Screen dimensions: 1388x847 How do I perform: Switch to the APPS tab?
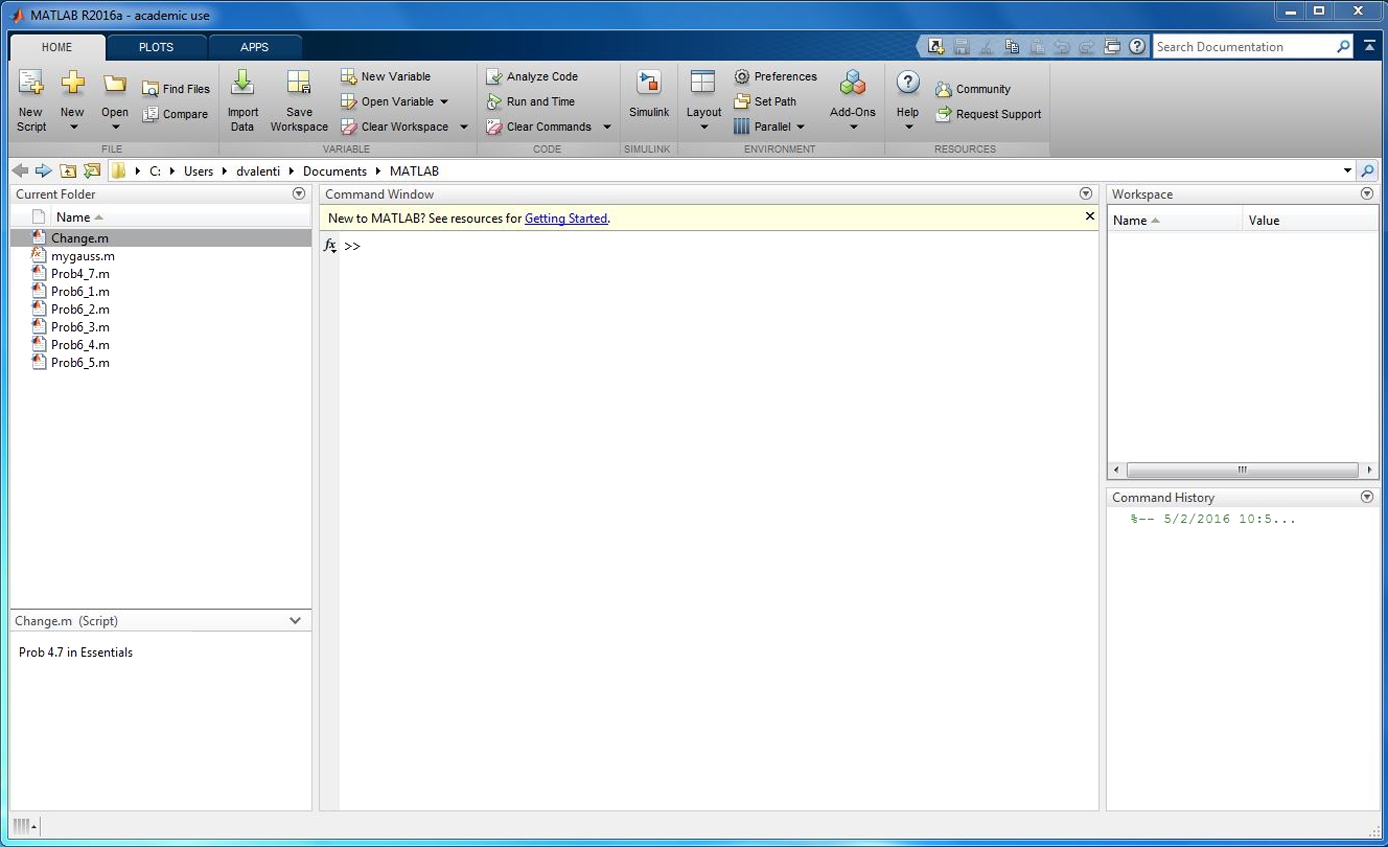[x=255, y=47]
